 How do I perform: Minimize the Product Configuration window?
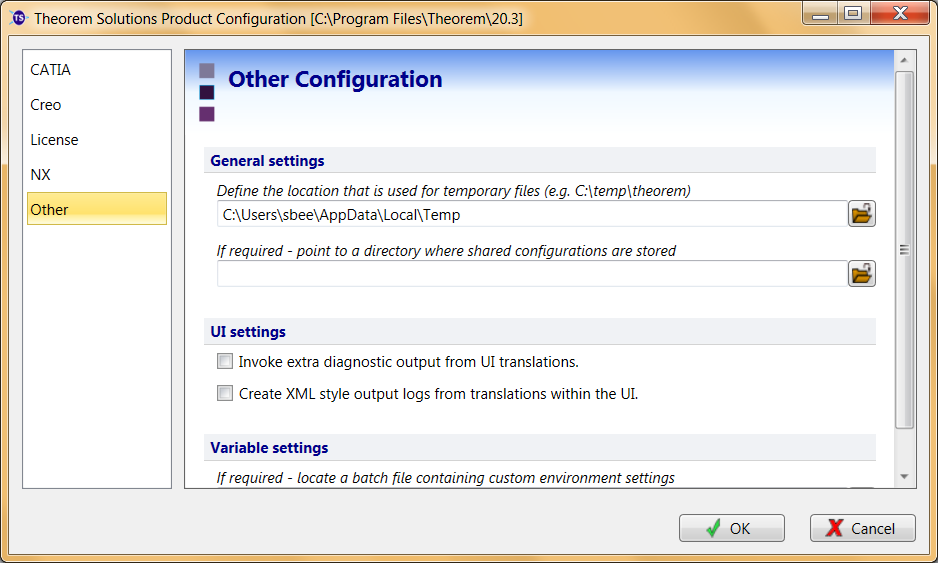coord(820,13)
